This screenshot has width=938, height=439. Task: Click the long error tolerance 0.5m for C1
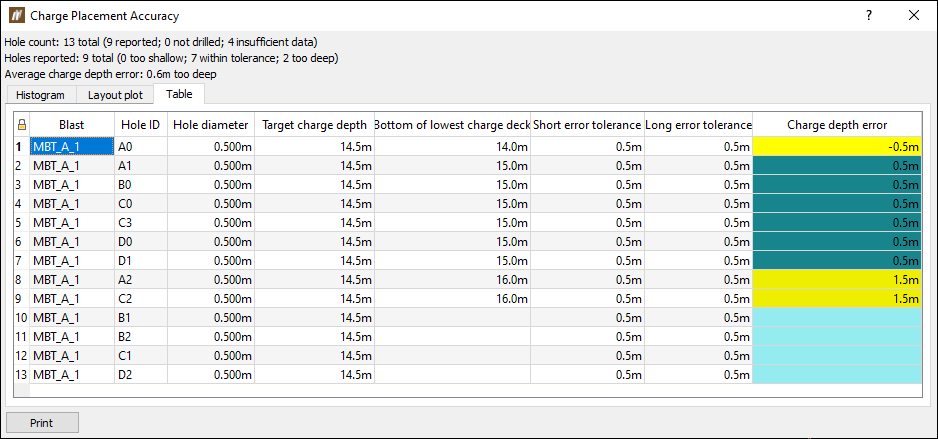point(699,356)
